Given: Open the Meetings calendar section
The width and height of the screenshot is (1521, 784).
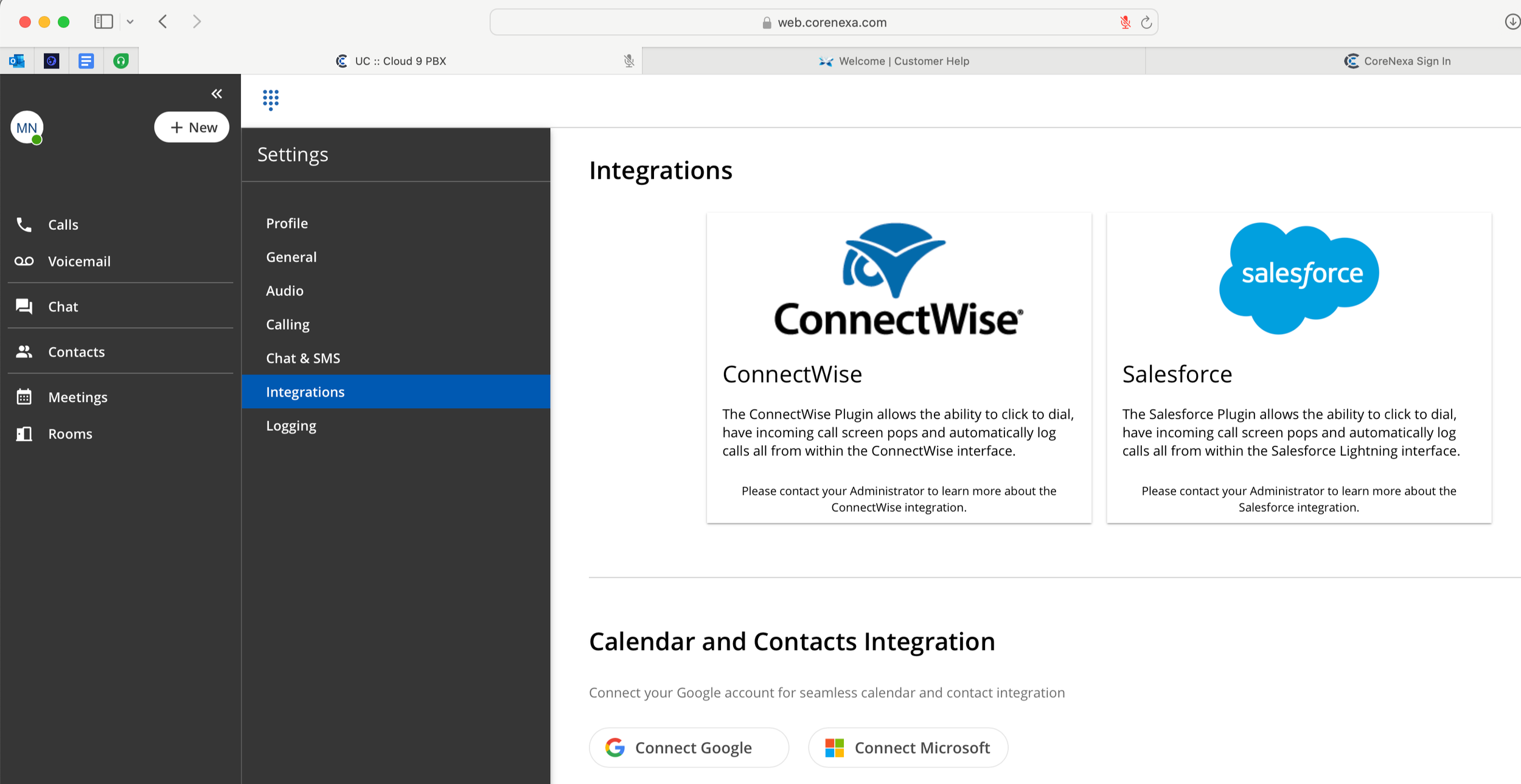Looking at the screenshot, I should point(77,397).
